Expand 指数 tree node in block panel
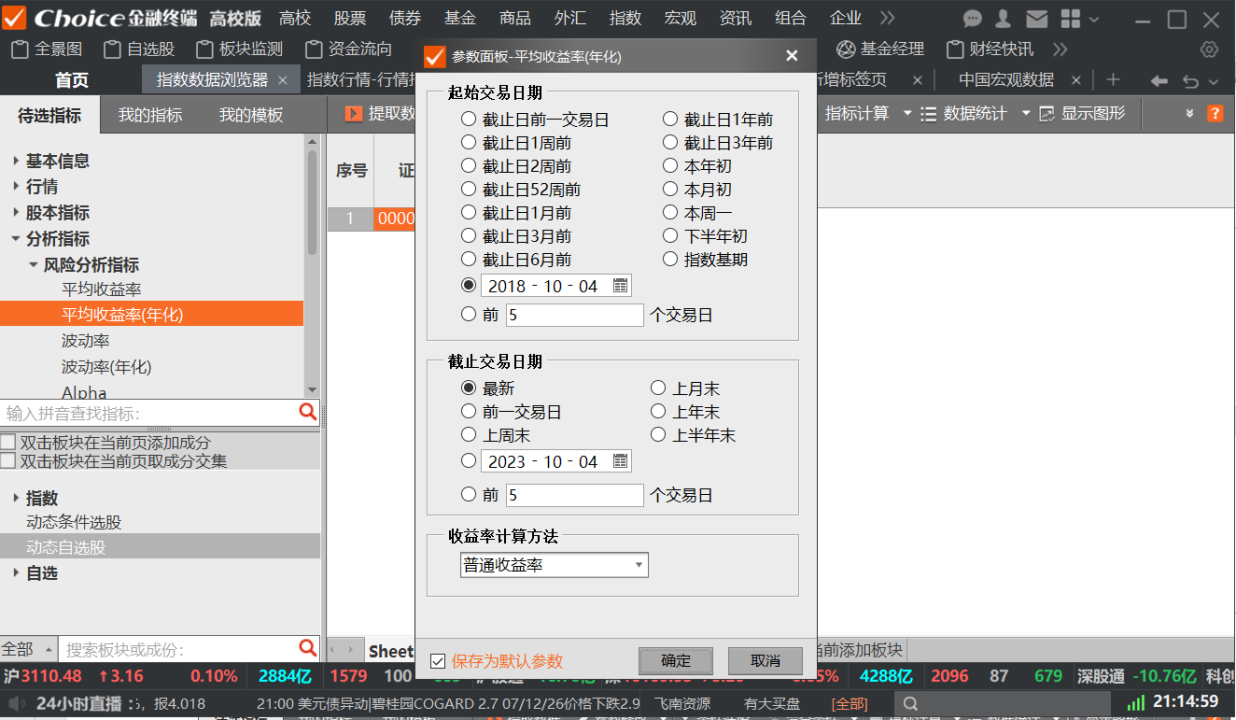The width and height of the screenshot is (1236, 720). tap(16, 497)
